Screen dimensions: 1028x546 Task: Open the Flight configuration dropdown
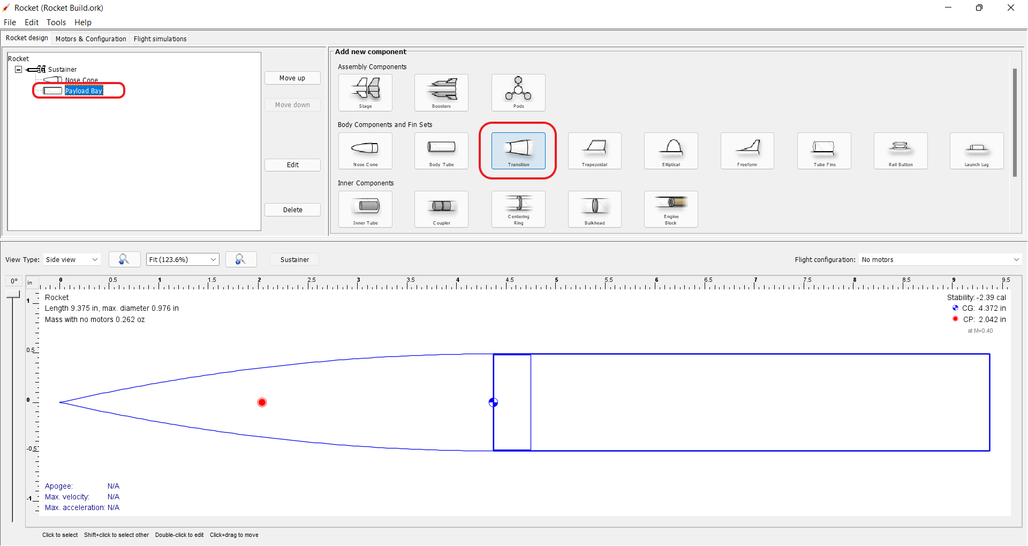point(939,259)
